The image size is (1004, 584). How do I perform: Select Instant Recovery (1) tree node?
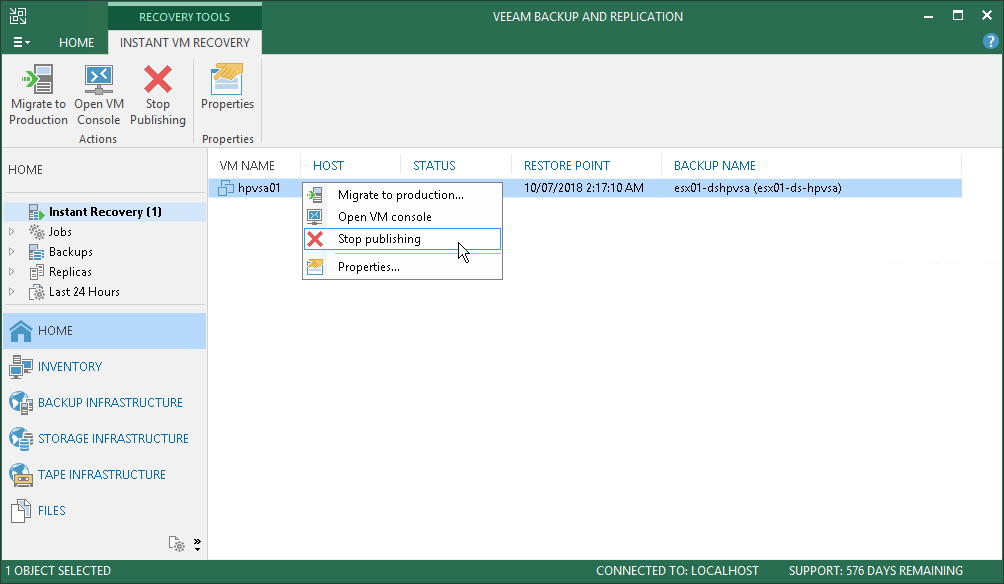tap(105, 212)
